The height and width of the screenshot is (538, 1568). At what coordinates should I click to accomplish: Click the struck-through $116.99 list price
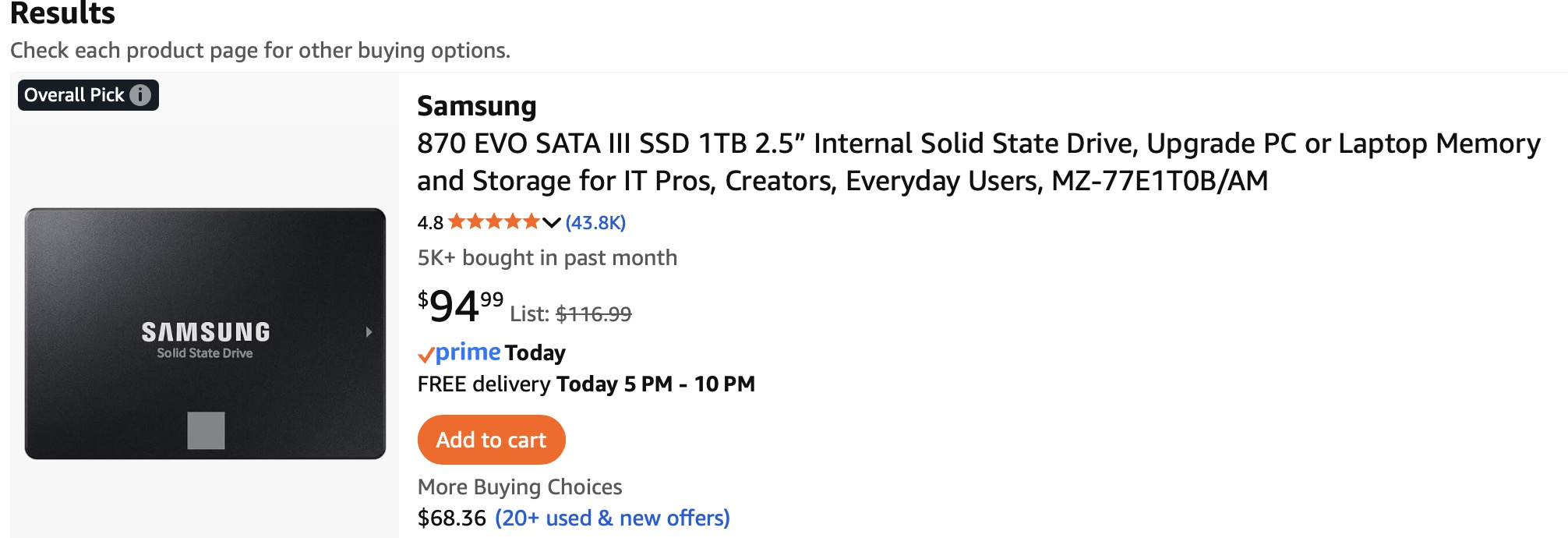pyautogui.click(x=593, y=314)
